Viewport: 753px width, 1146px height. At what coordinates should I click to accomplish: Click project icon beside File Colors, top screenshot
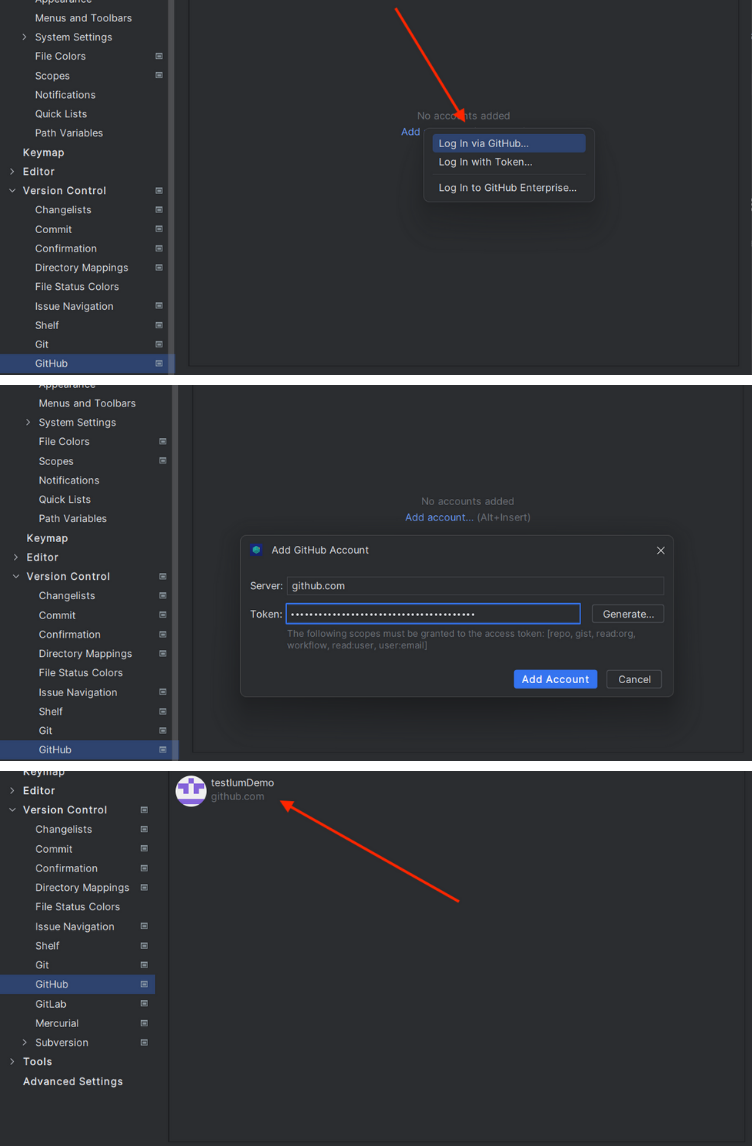pos(159,56)
